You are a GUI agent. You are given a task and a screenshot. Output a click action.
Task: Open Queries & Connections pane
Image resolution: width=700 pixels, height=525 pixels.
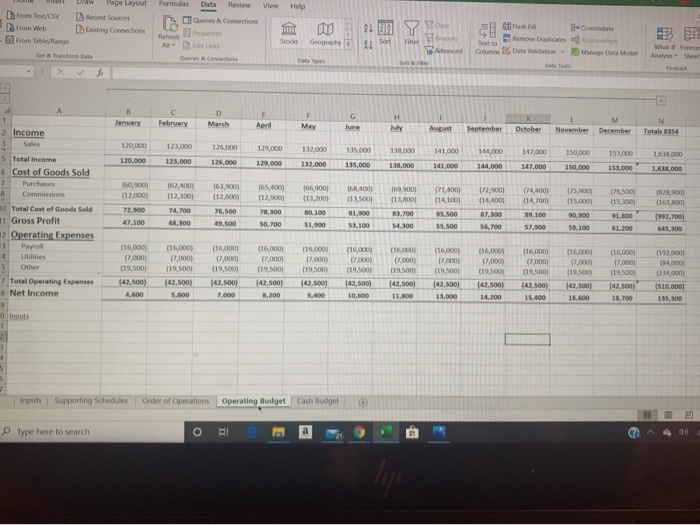[x=221, y=21]
